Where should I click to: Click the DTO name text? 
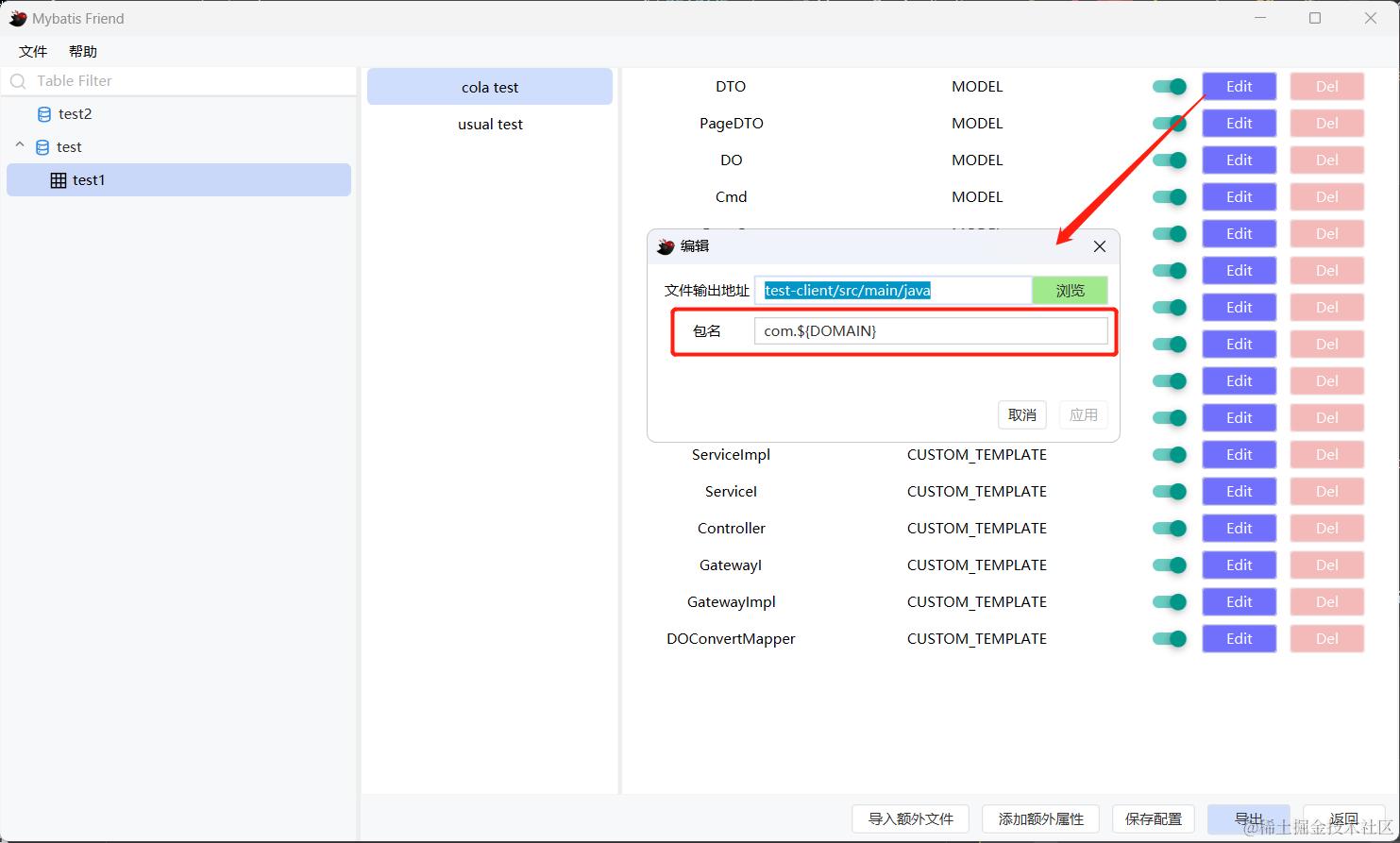[x=731, y=87]
